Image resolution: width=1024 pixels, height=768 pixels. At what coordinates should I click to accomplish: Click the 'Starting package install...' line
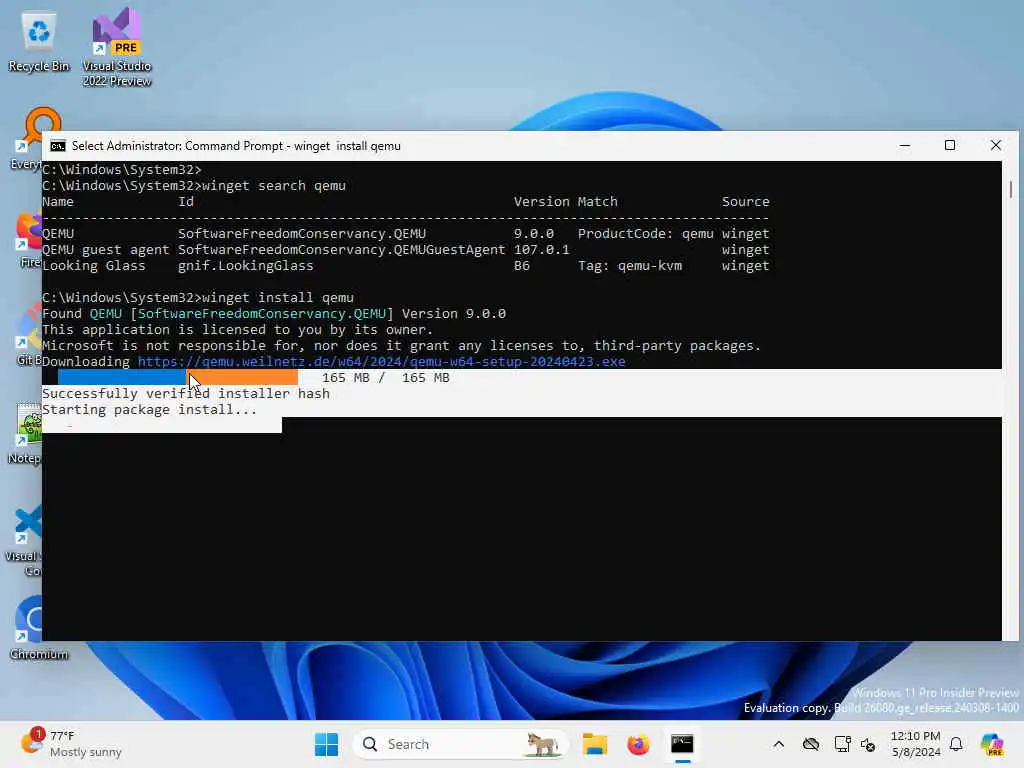pos(150,409)
